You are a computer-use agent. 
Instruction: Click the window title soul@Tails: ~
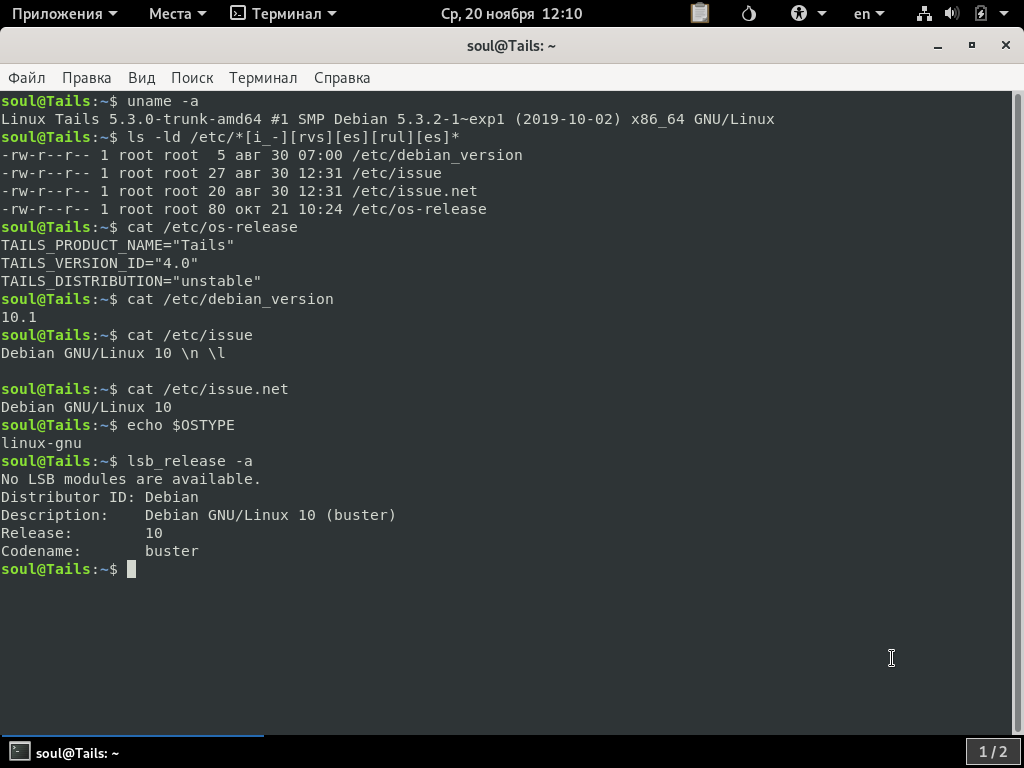pos(511,46)
